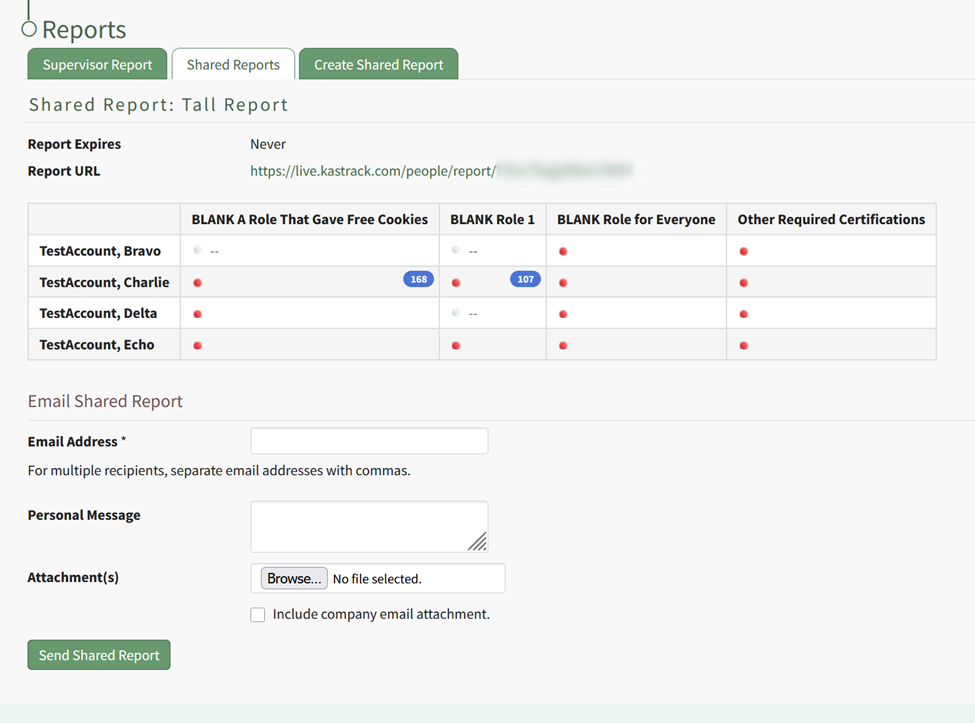Select the TestAccount, Charlie row name
Screen dimensions: 975x723
click(x=104, y=282)
